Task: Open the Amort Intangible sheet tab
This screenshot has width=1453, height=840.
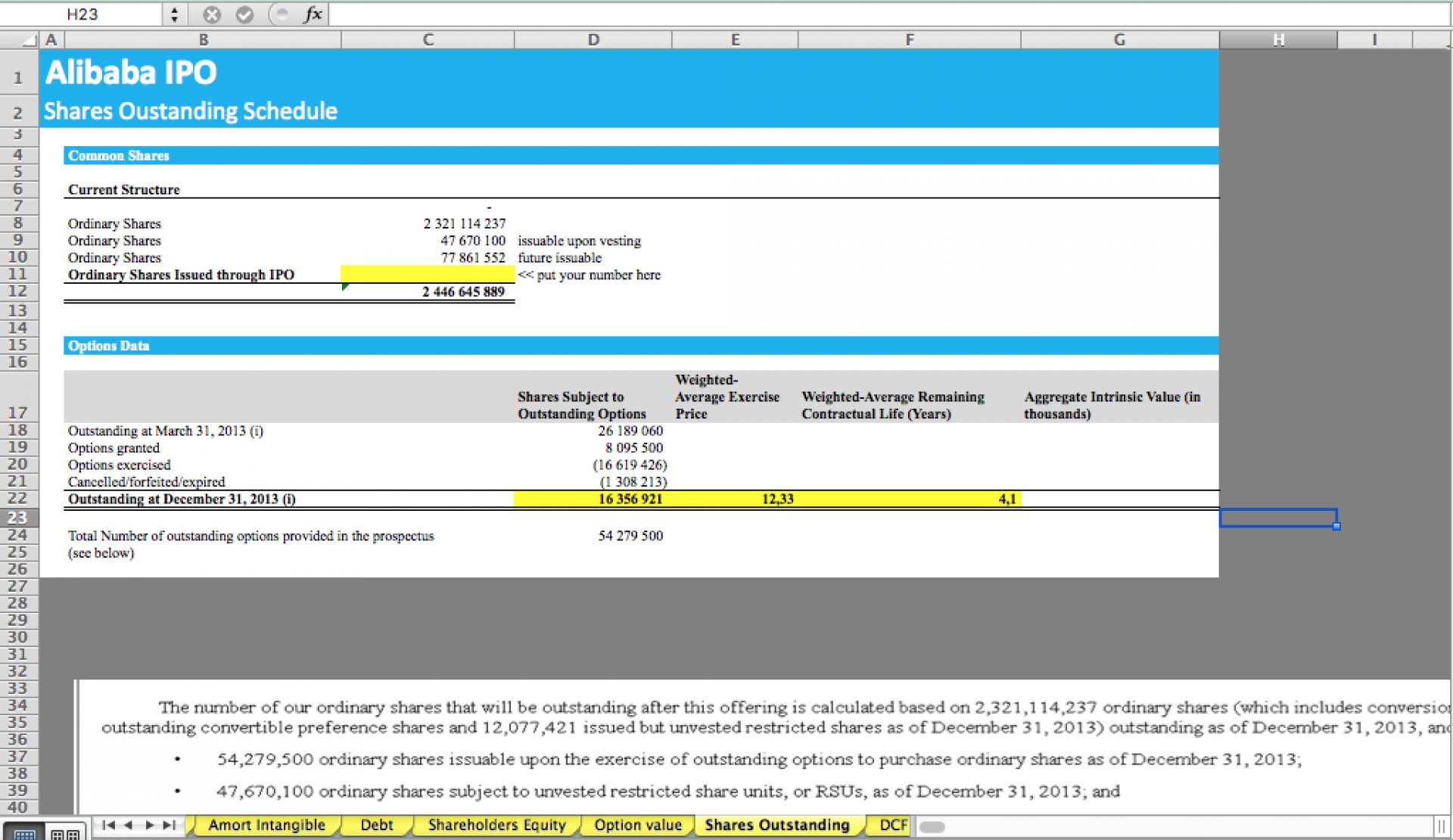Action: [x=266, y=825]
